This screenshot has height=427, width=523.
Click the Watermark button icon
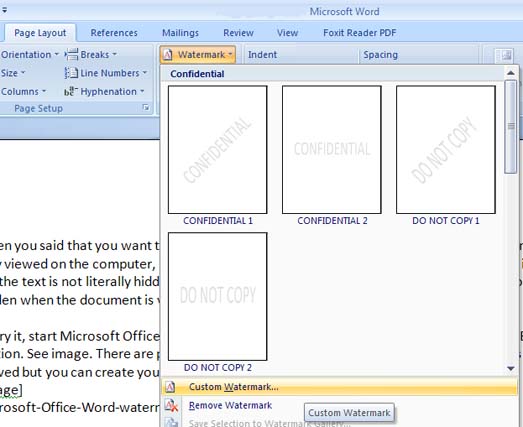pyautogui.click(x=168, y=54)
